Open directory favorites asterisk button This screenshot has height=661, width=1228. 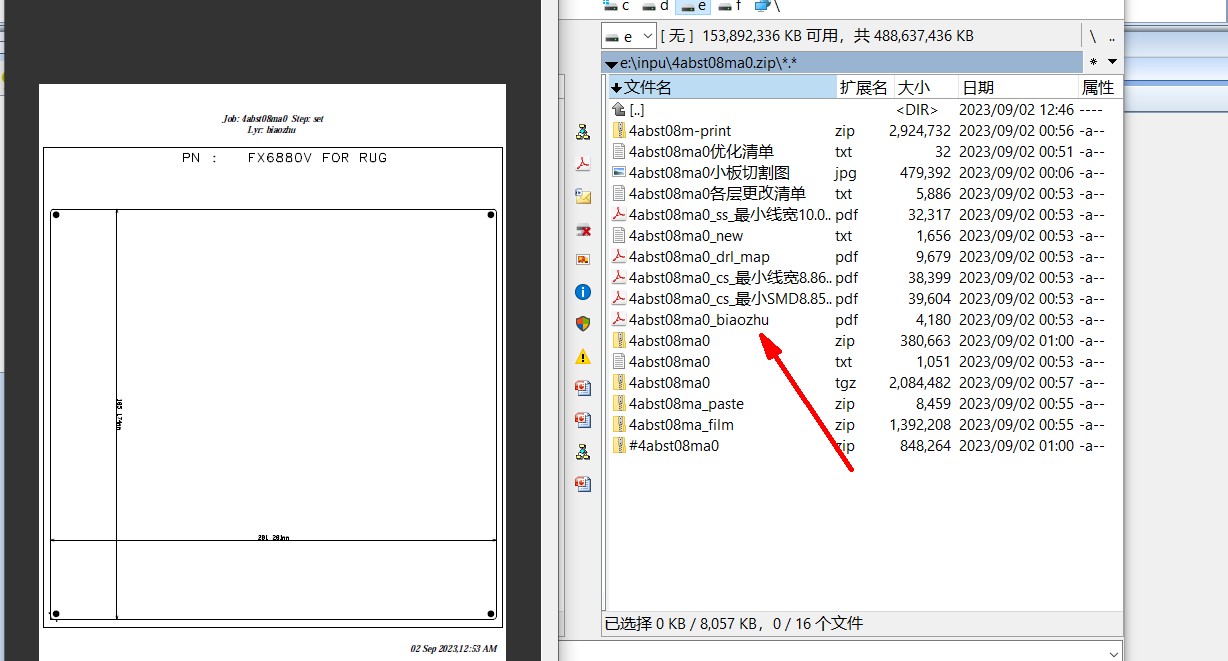coord(1094,62)
